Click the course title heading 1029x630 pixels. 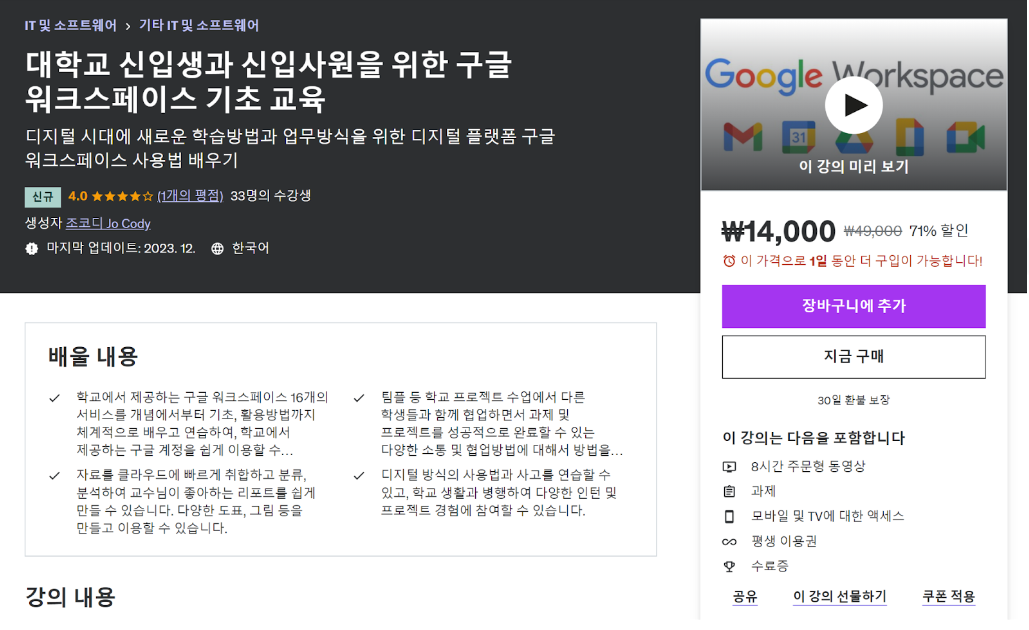[268, 81]
